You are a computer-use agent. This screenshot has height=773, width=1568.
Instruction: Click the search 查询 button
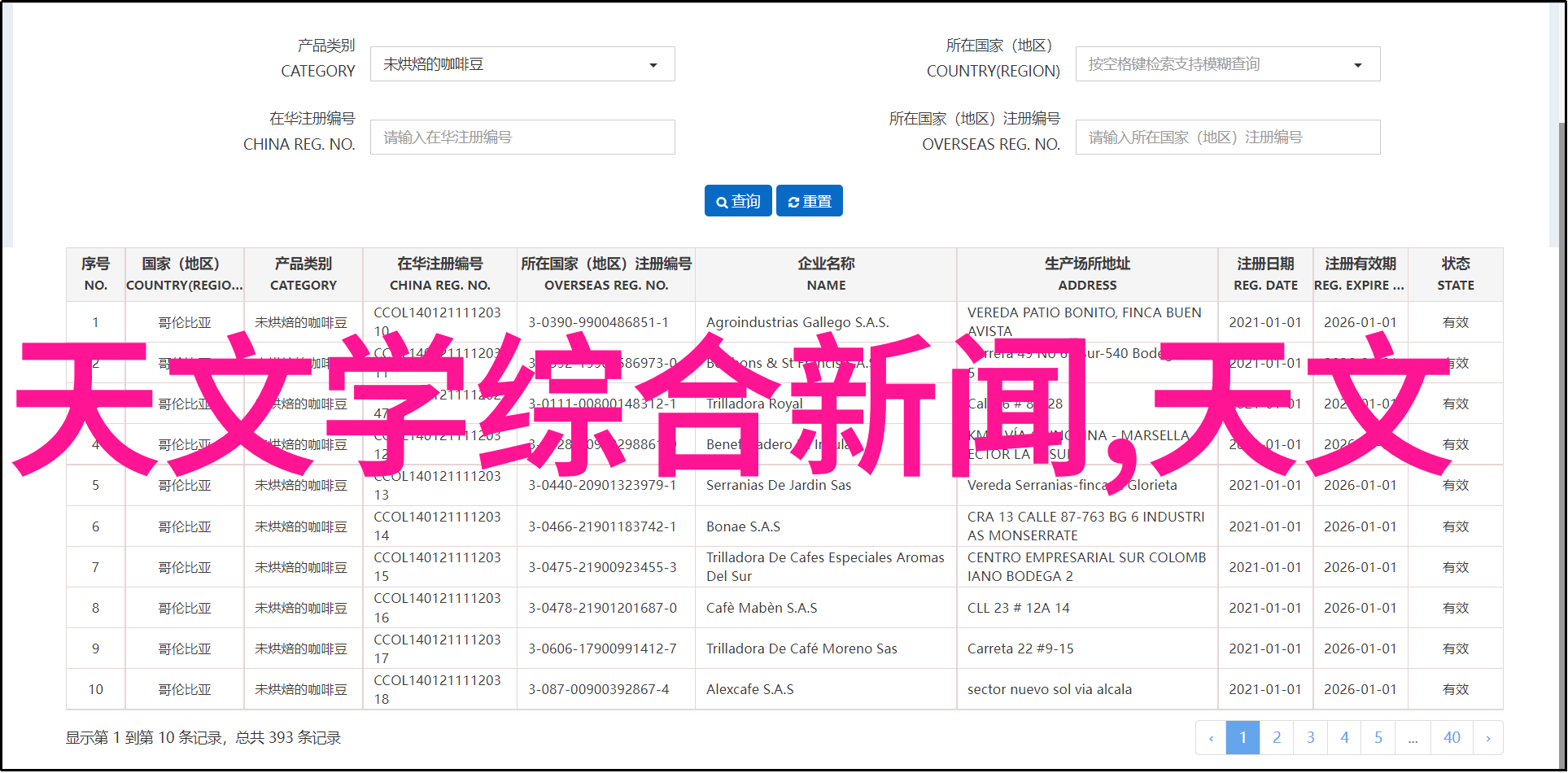[x=739, y=201]
